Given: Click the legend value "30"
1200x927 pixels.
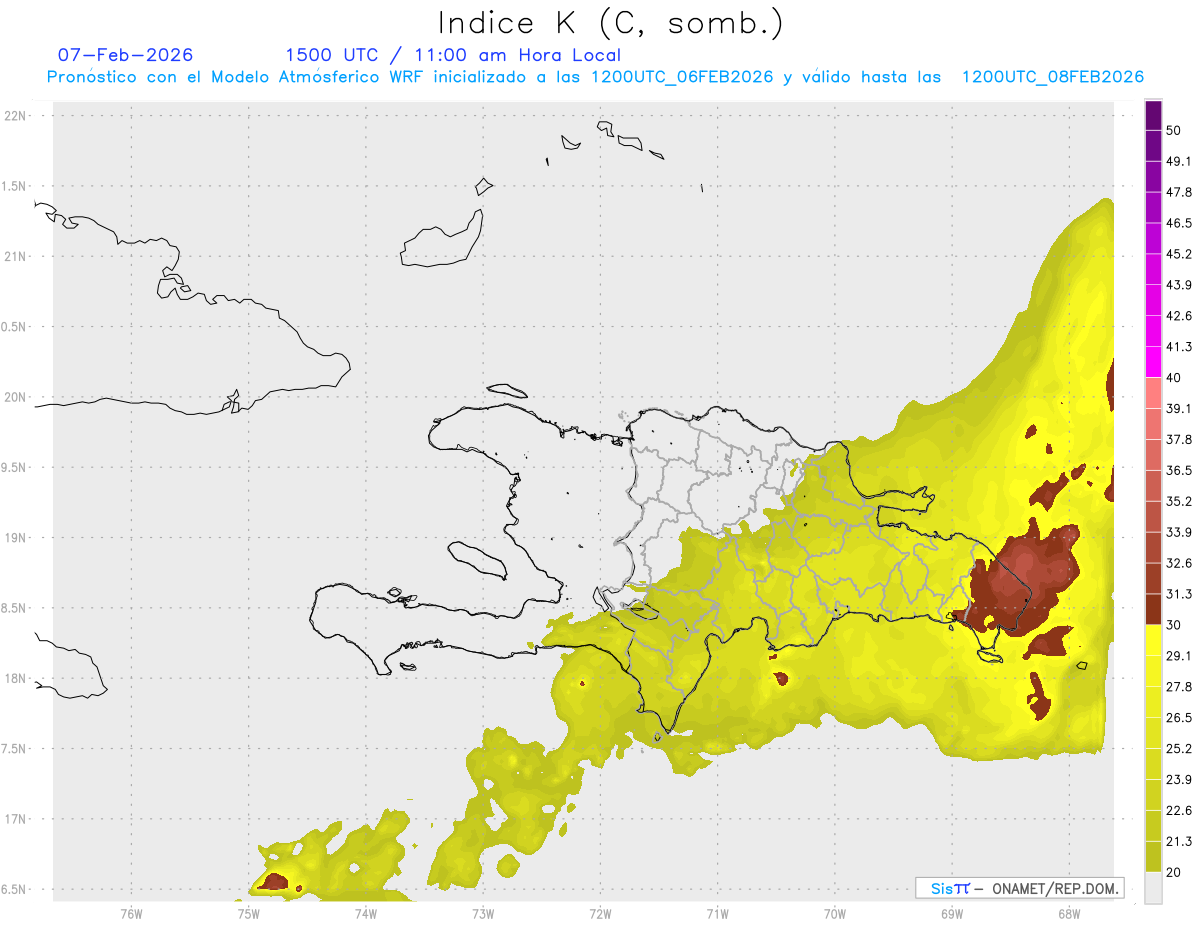Looking at the screenshot, I should (x=1174, y=625).
